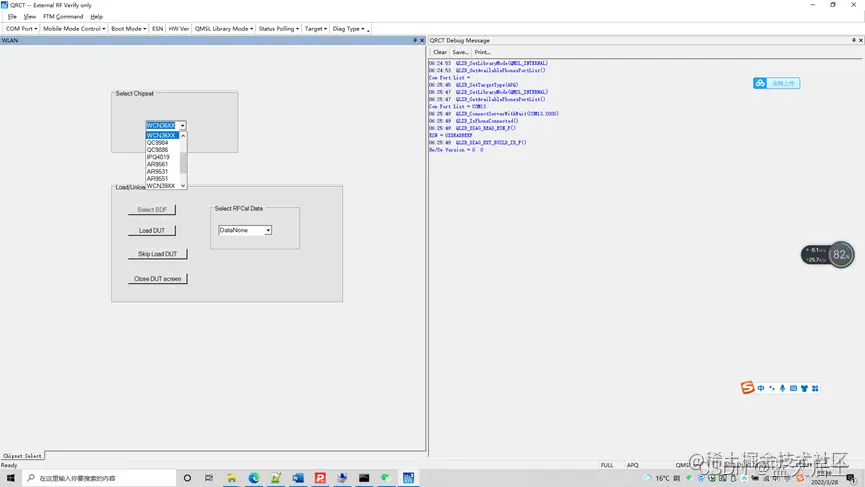The width and height of the screenshot is (865, 487).
Task: Open the QMSL Library Mode dropdown
Action: click(223, 29)
